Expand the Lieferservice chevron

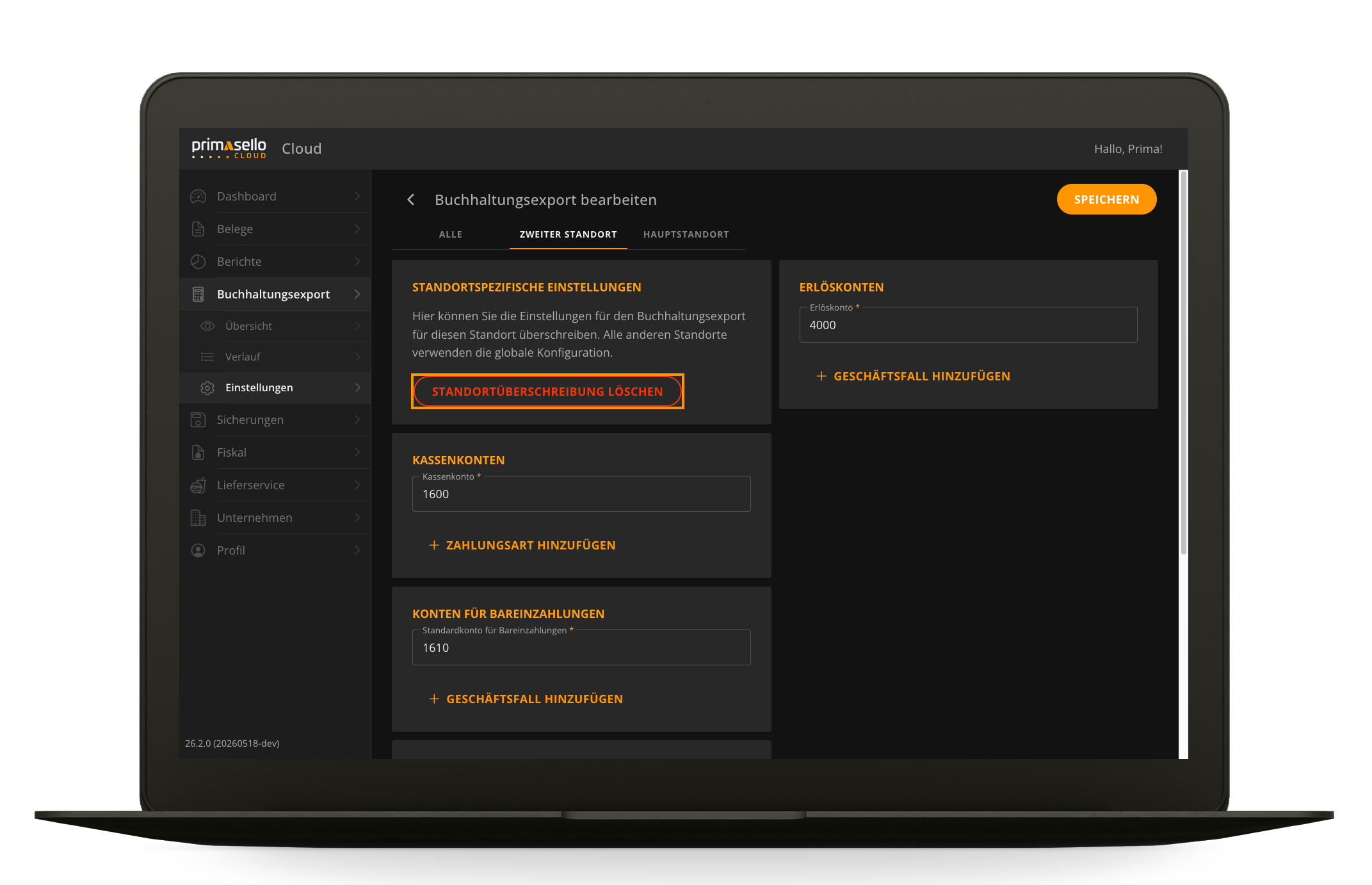point(357,485)
